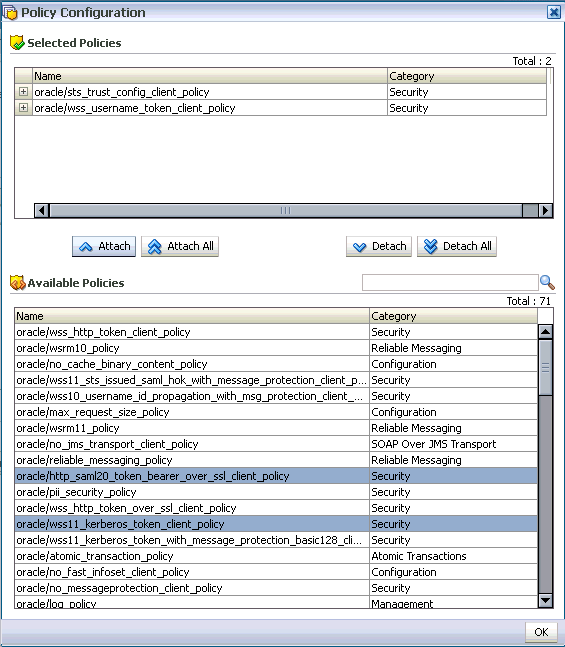This screenshot has width=565, height=647.
Task: Click the Configuration cell for oracle/max_request_size_policy
Action: click(453, 412)
